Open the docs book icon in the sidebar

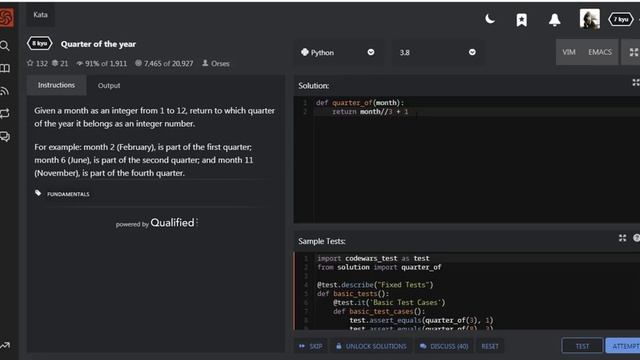(x=5, y=68)
